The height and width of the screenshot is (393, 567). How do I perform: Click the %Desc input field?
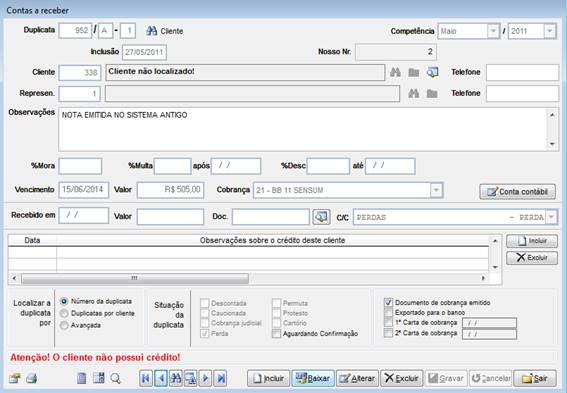point(328,166)
